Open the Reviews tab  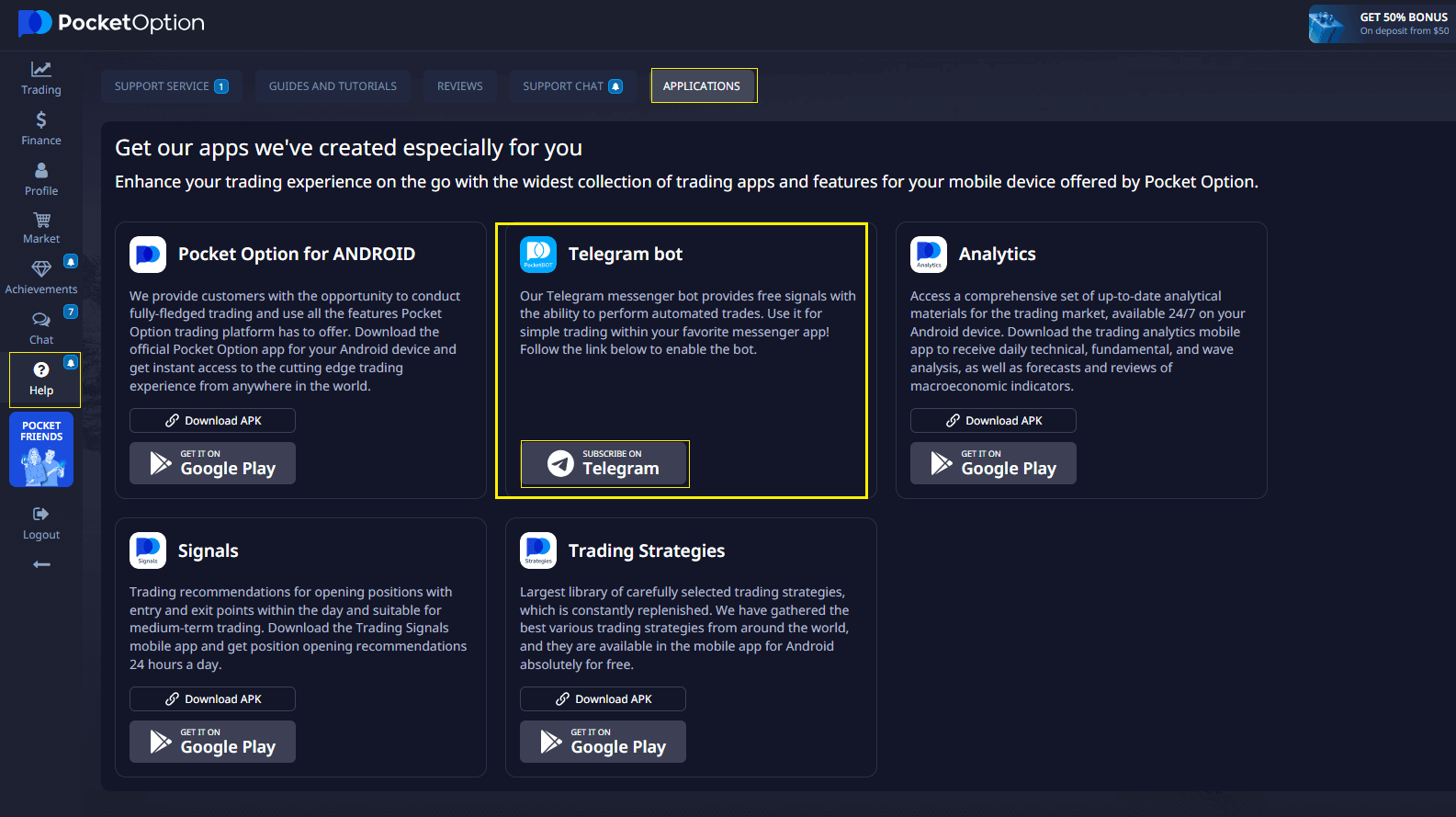click(x=459, y=86)
